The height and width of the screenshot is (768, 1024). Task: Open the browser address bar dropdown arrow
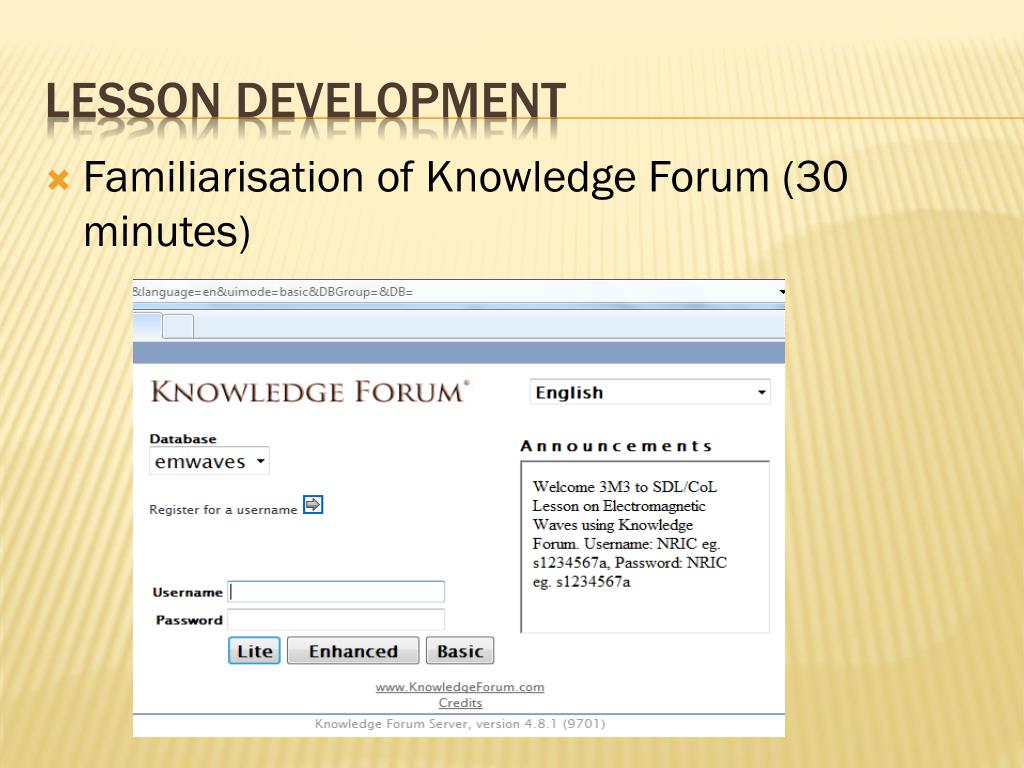click(782, 292)
